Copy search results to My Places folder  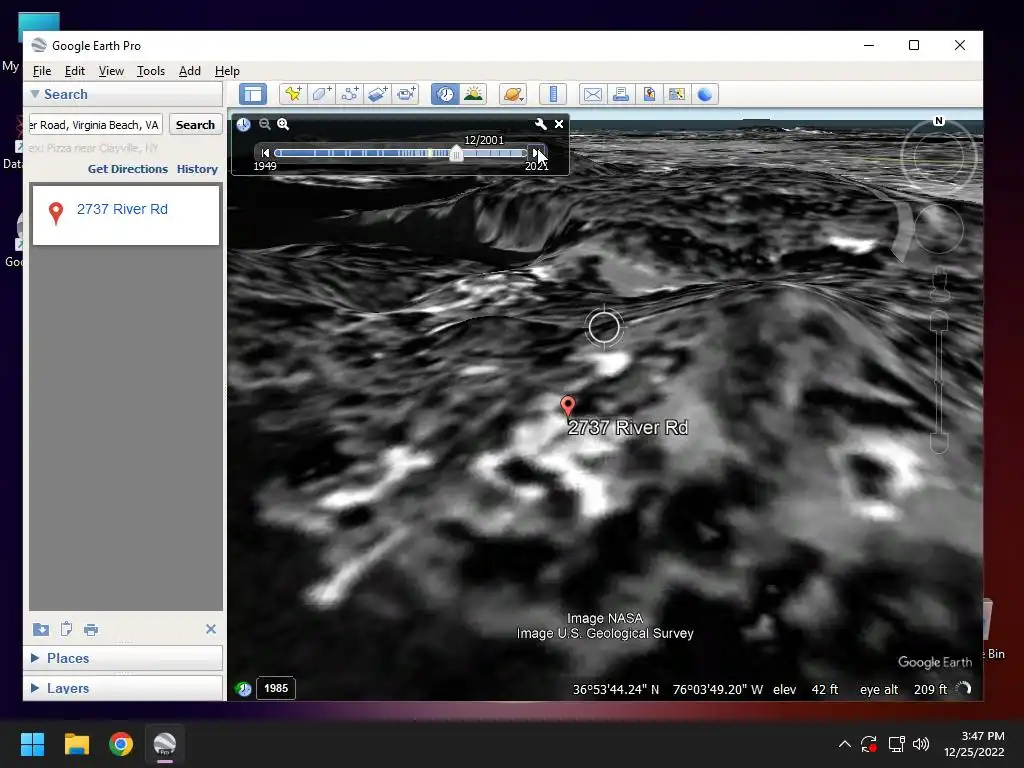[x=40, y=629]
